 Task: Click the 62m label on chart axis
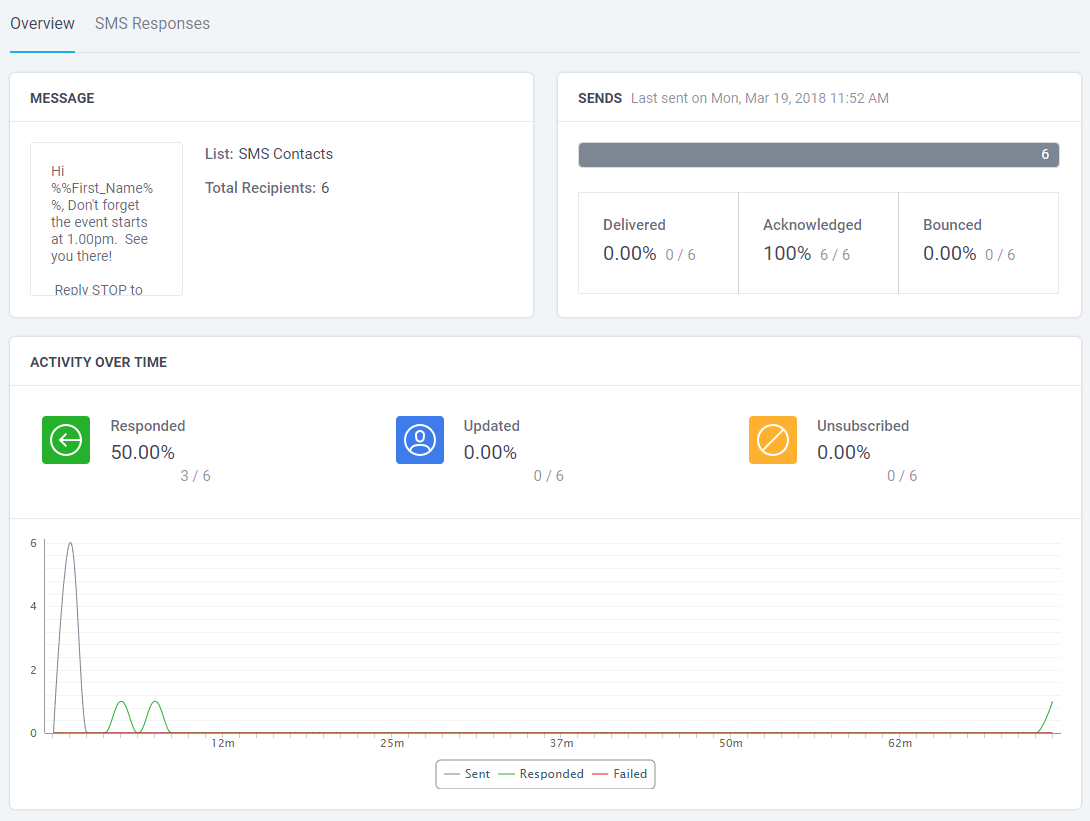pyautogui.click(x=900, y=743)
